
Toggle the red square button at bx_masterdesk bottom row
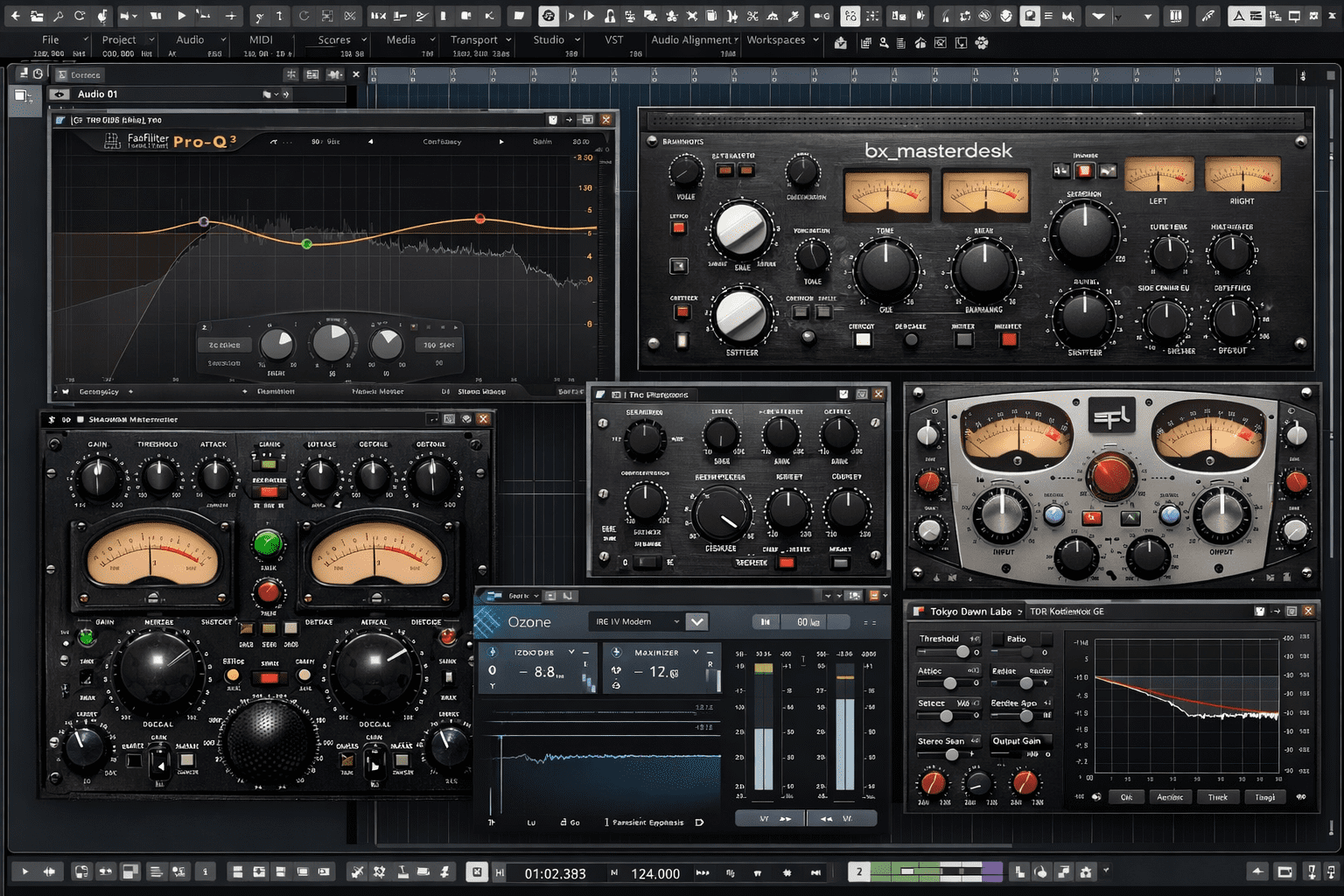coord(1009,339)
